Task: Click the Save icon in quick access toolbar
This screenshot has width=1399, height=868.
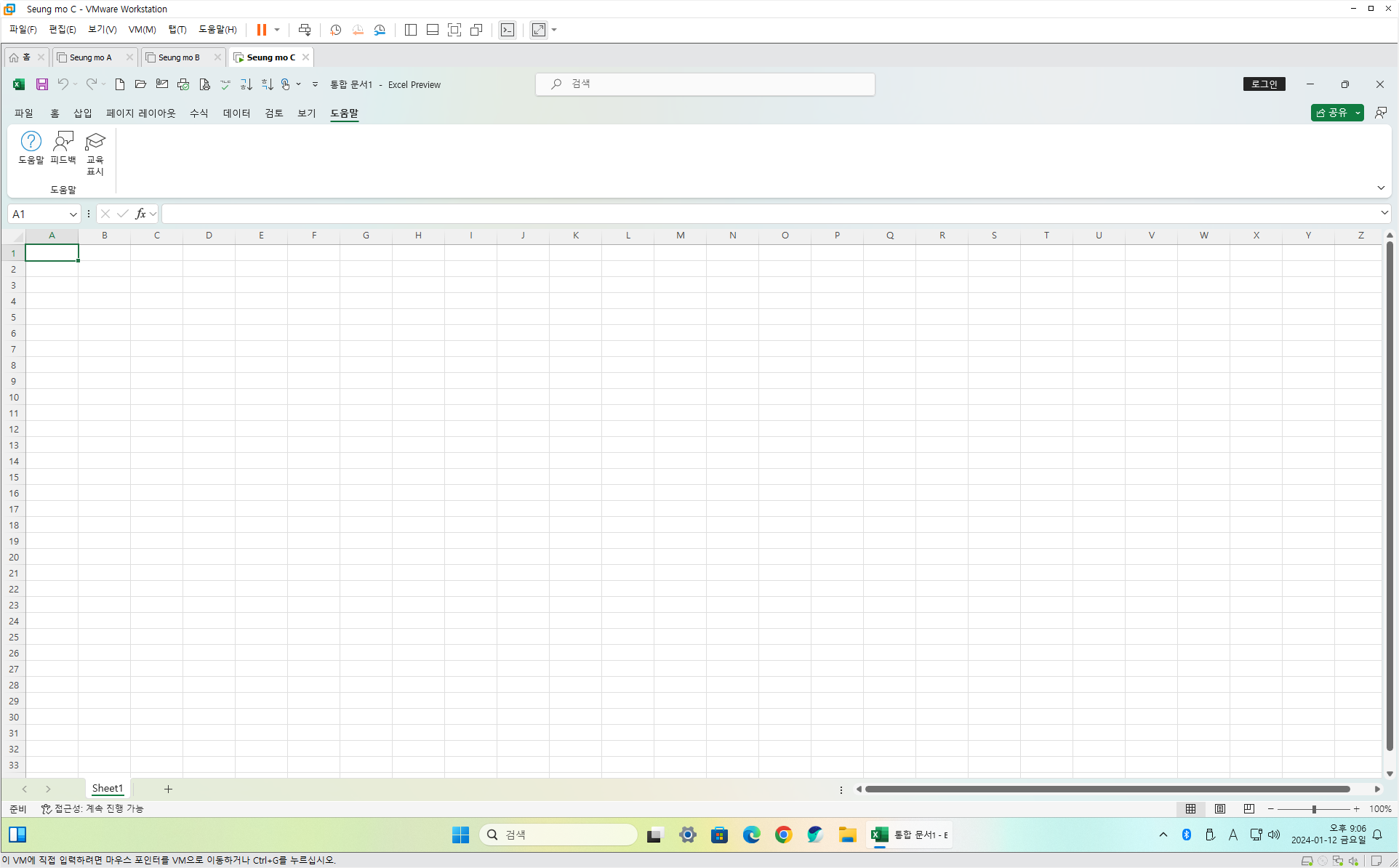Action: coord(42,84)
